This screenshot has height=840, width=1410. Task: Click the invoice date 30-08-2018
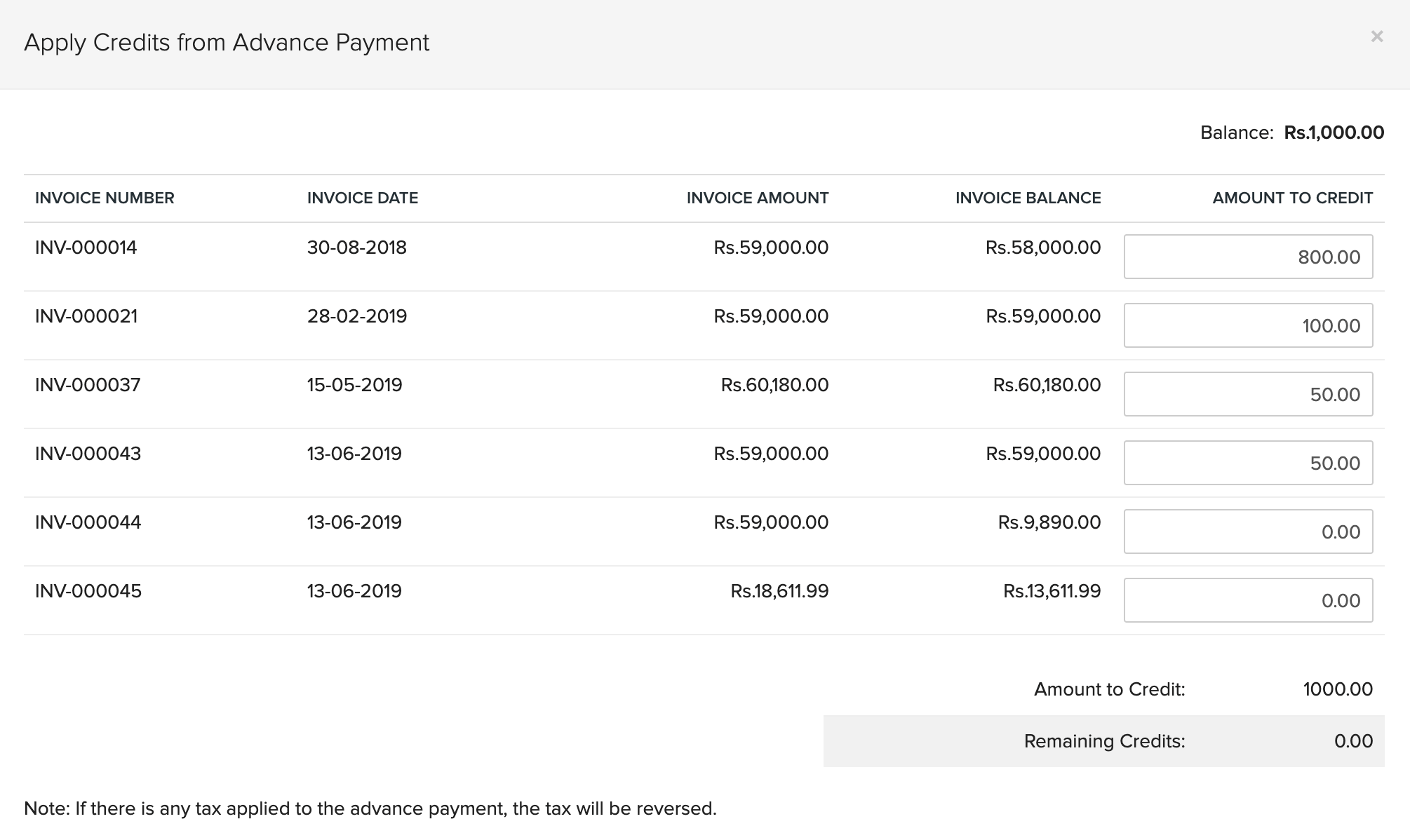358,247
